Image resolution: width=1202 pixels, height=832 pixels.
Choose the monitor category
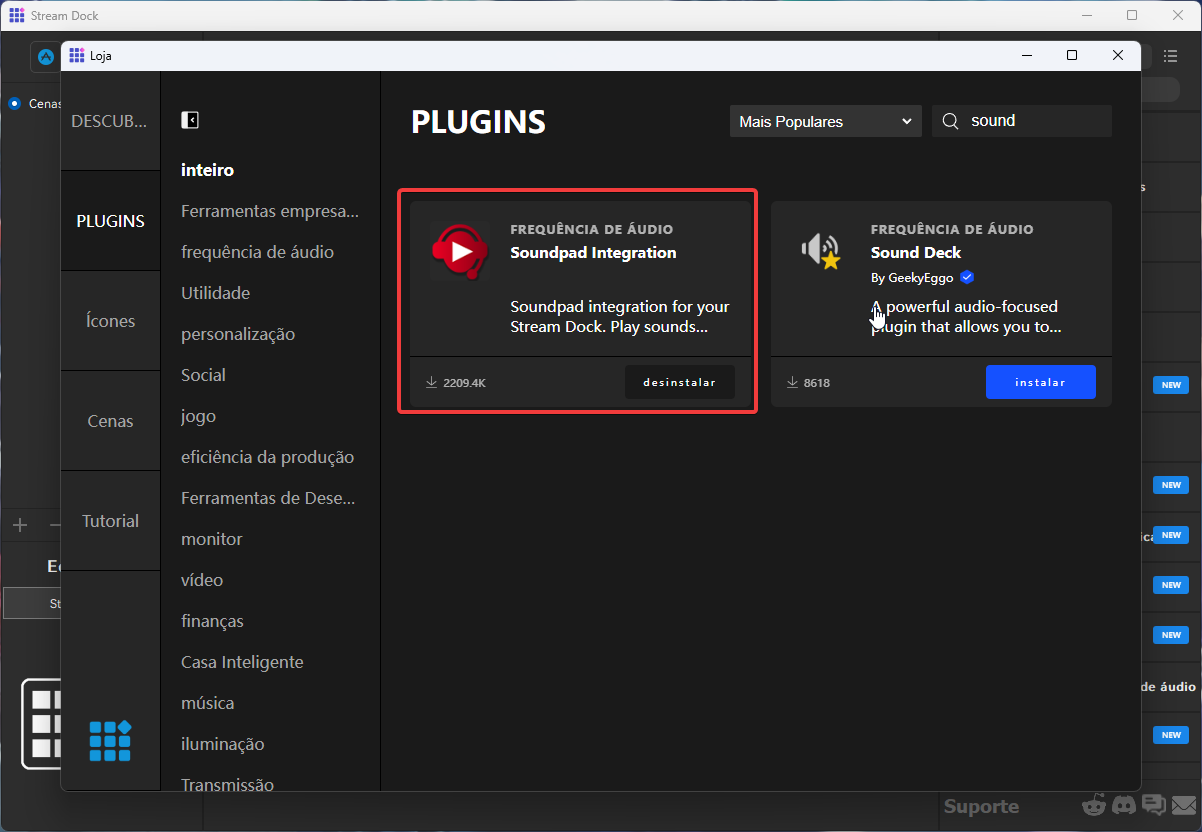211,539
